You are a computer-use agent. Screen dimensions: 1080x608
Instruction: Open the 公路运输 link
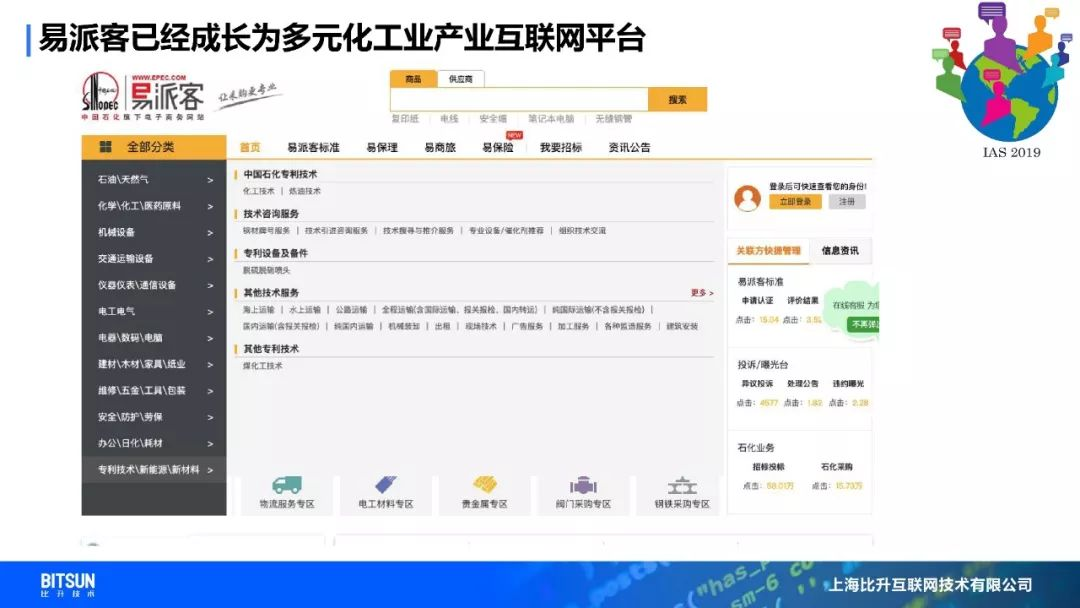351,310
